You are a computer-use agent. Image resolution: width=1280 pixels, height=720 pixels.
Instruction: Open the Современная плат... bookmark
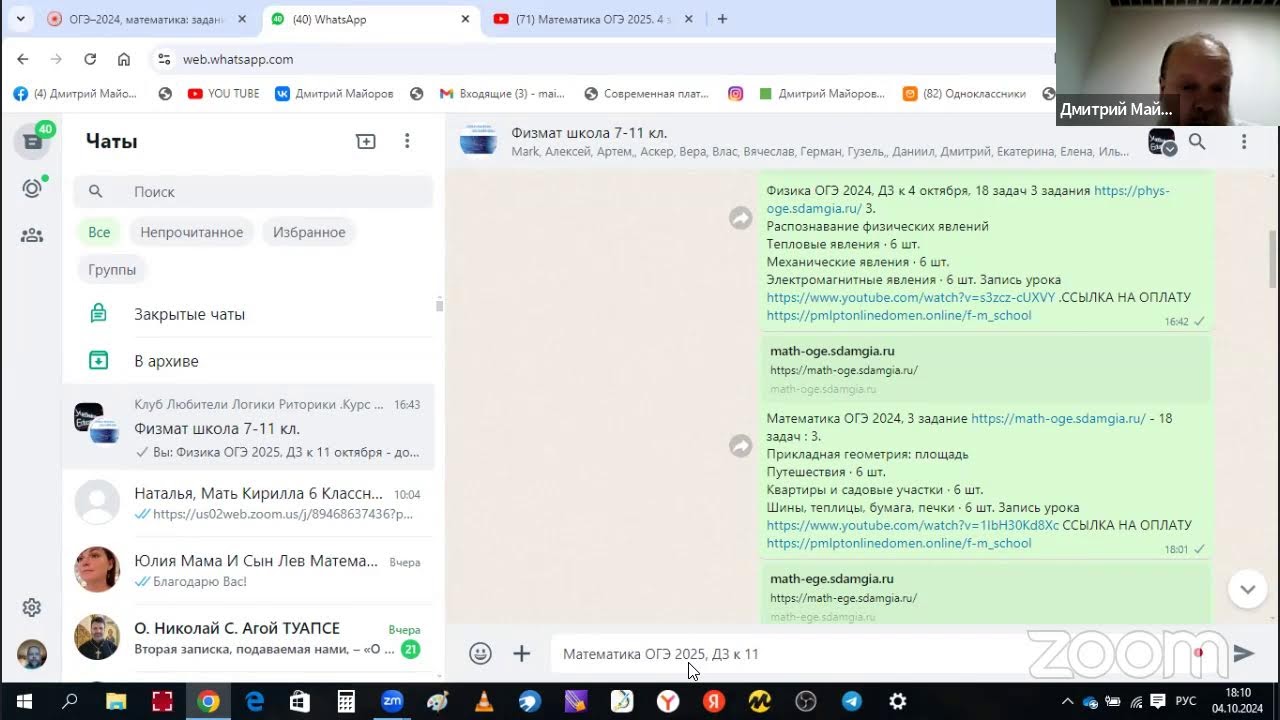click(x=648, y=93)
